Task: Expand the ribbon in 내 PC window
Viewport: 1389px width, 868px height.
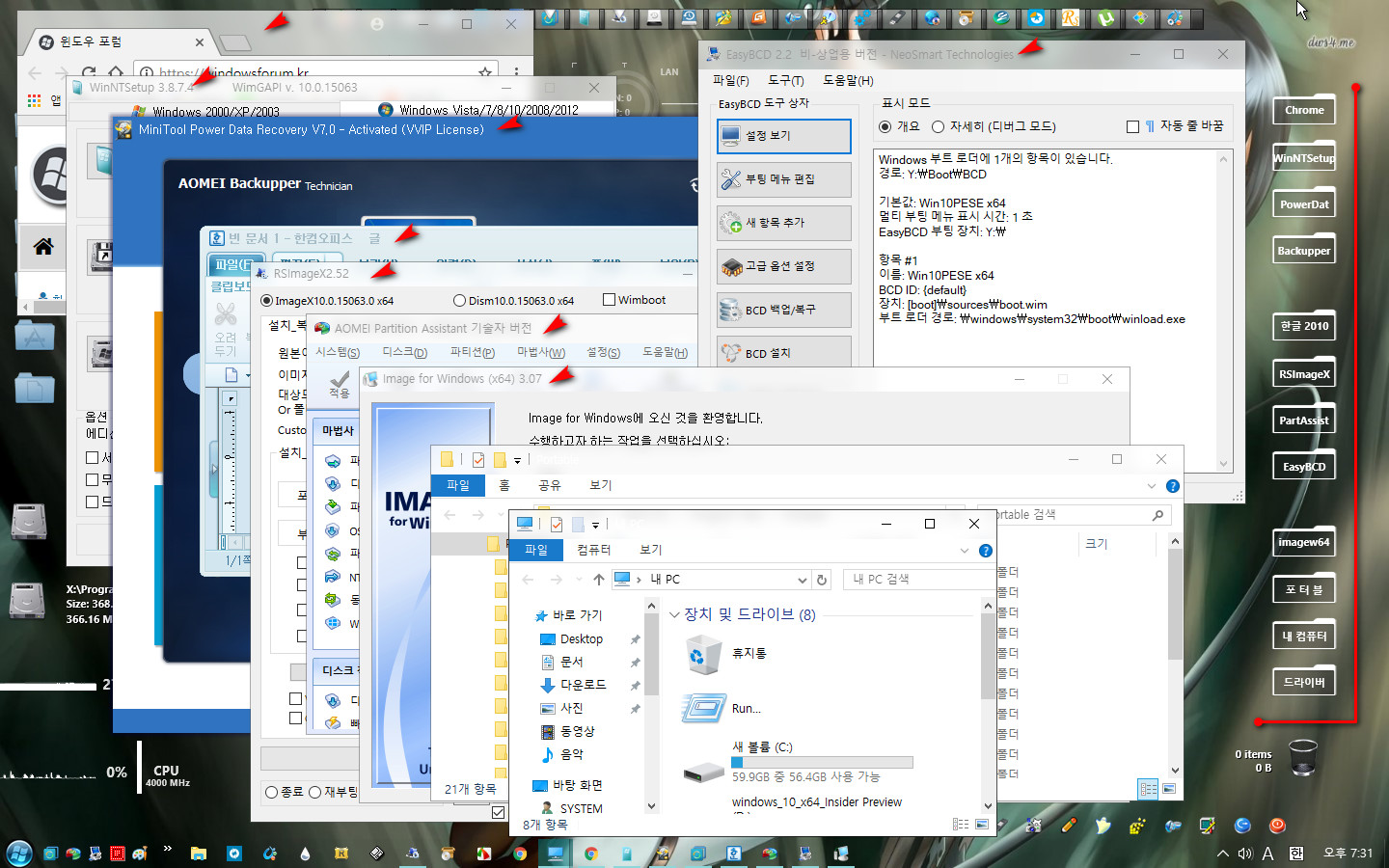Action: pyautogui.click(x=964, y=551)
